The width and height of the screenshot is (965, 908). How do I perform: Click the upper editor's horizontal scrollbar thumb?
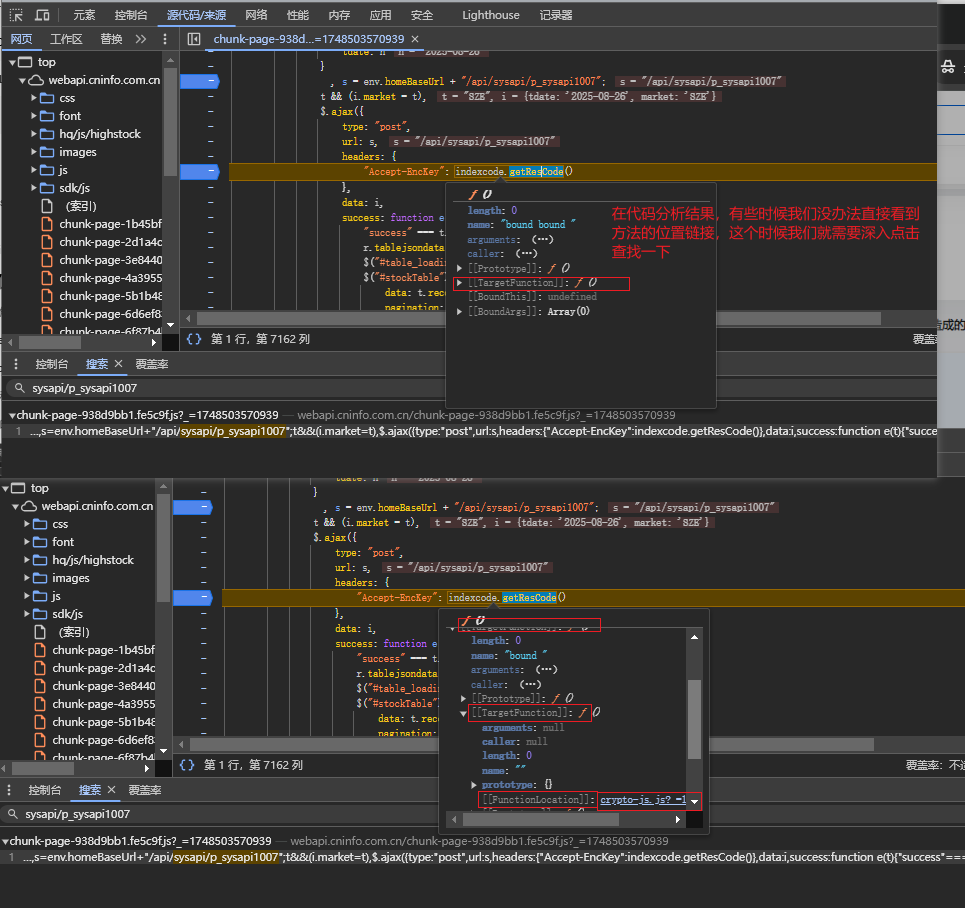tap(539, 318)
